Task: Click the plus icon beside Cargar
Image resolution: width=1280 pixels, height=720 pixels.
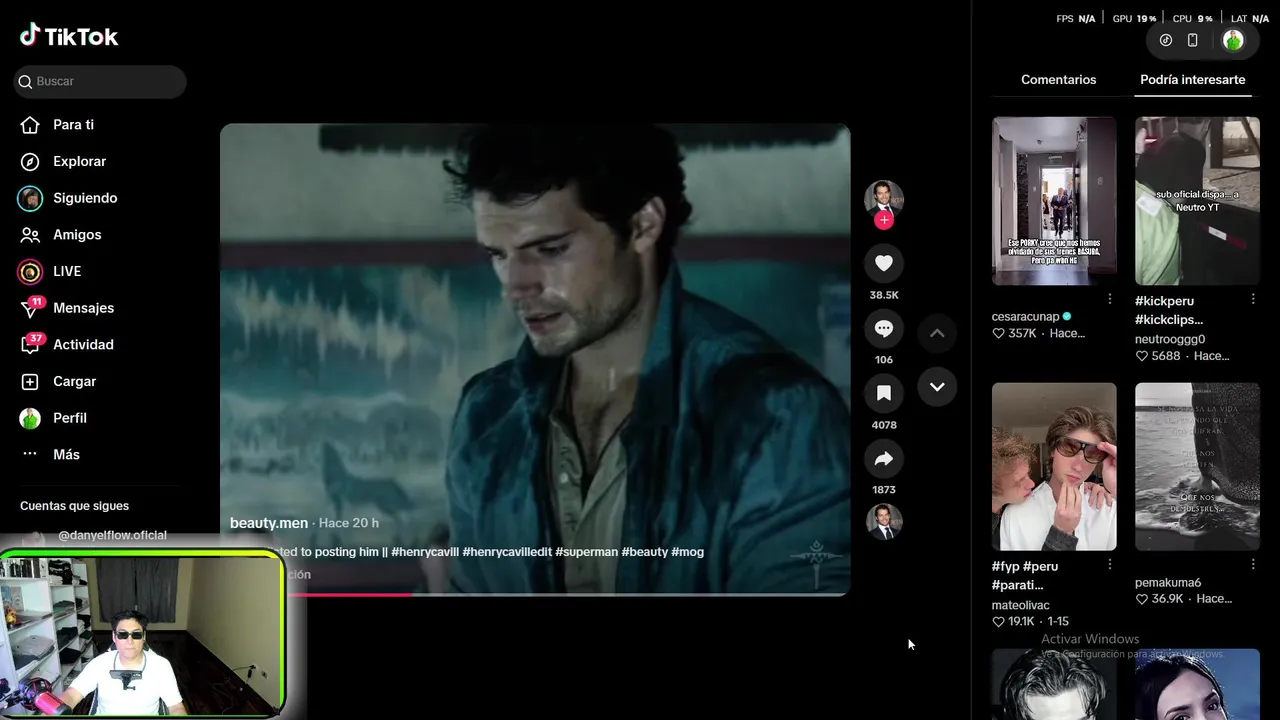Action: coord(30,381)
